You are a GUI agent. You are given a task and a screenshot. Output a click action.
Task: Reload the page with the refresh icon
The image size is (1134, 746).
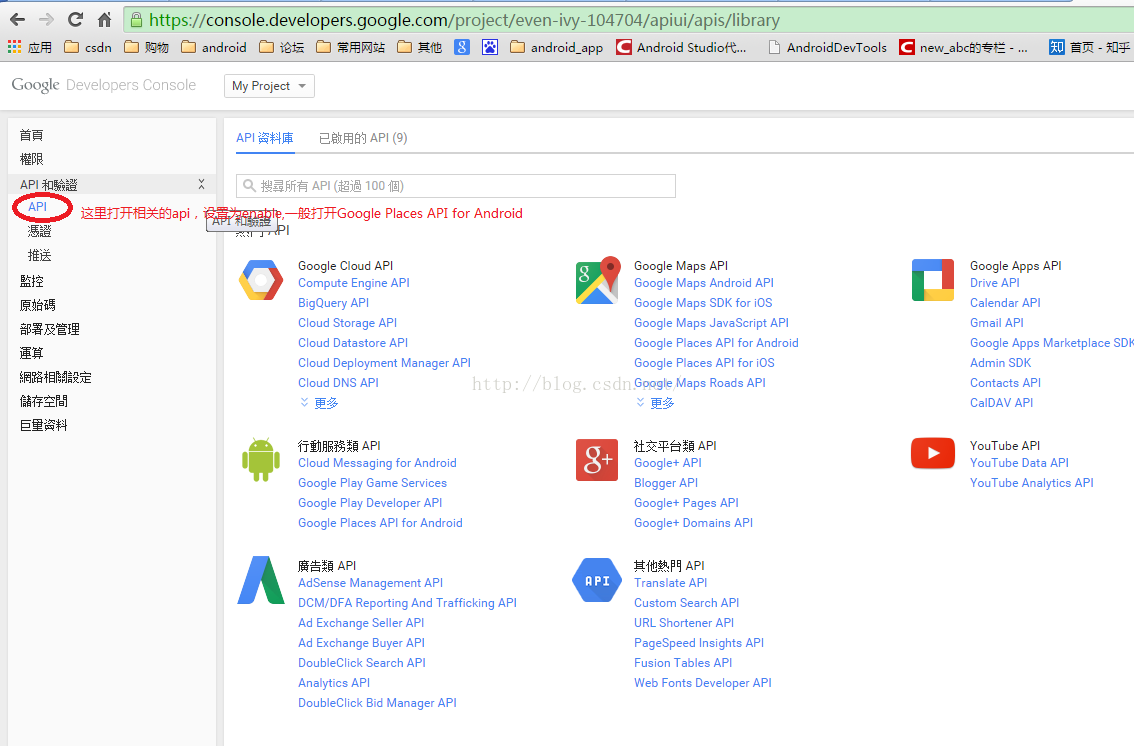pos(75,20)
